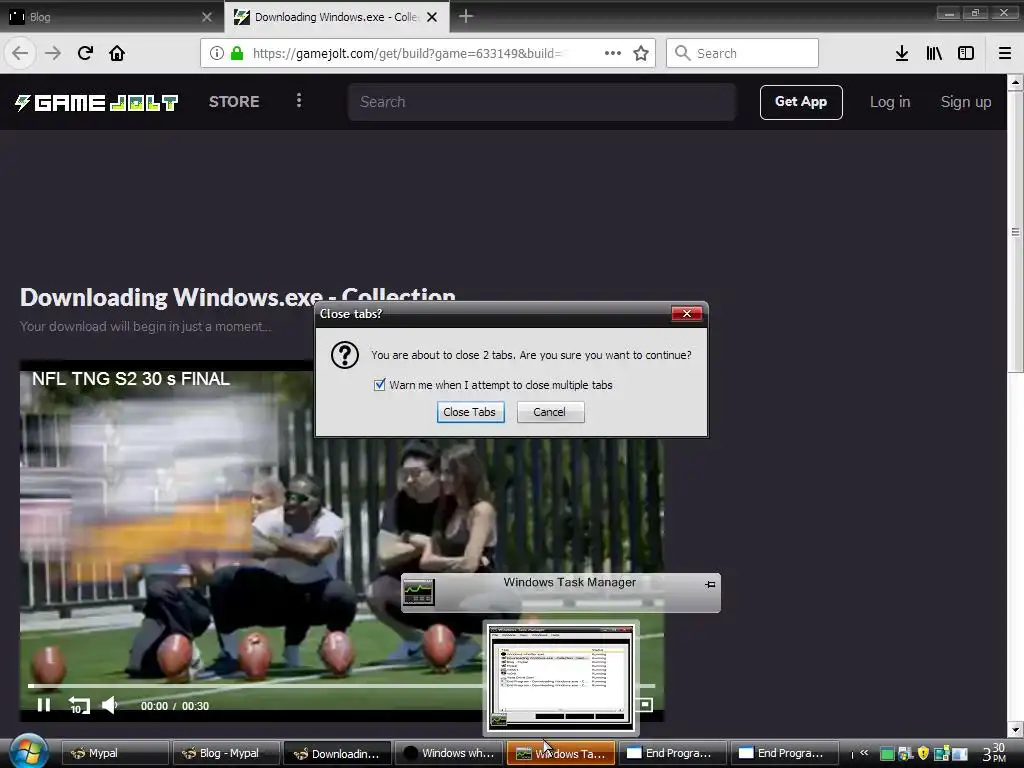1024x768 pixels.
Task: Click the vertical scrollbar thumb
Action: coord(1015,231)
